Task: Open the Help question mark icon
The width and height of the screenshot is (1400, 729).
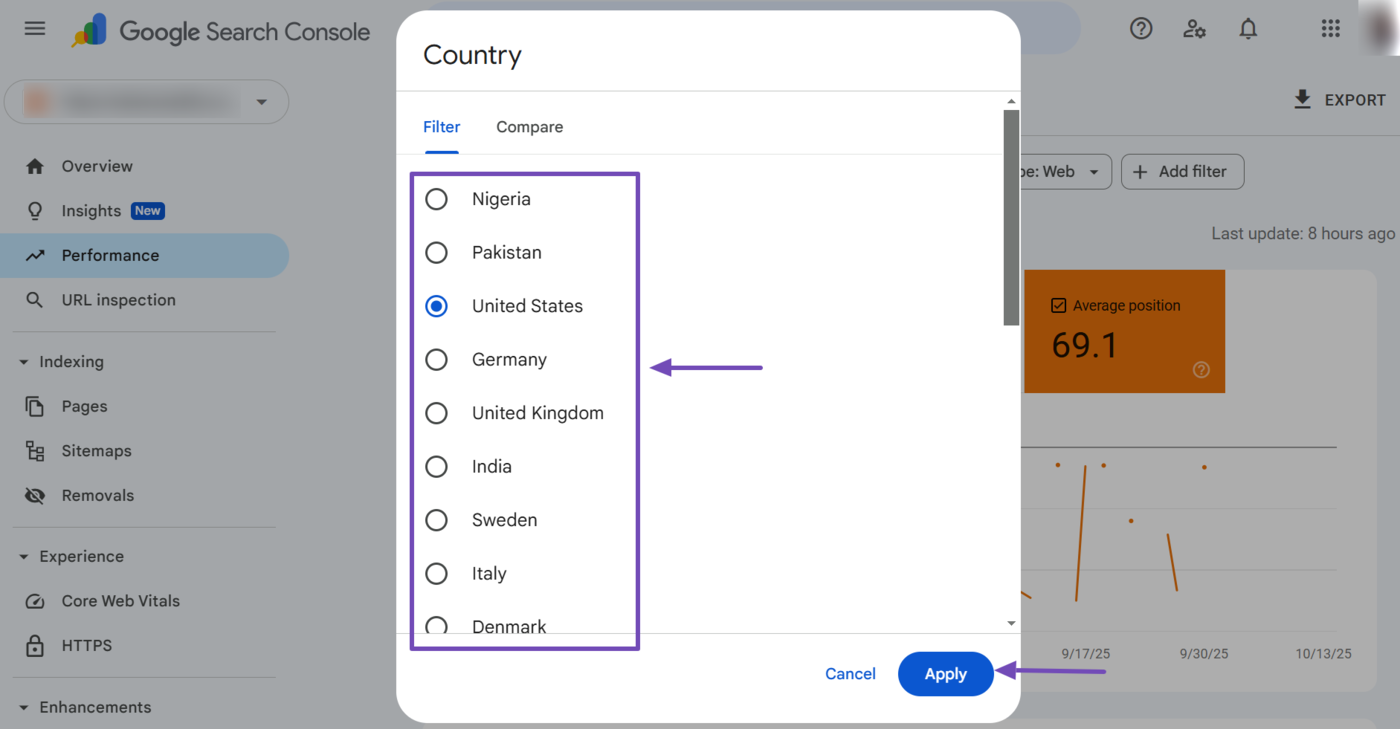Action: (x=1141, y=29)
